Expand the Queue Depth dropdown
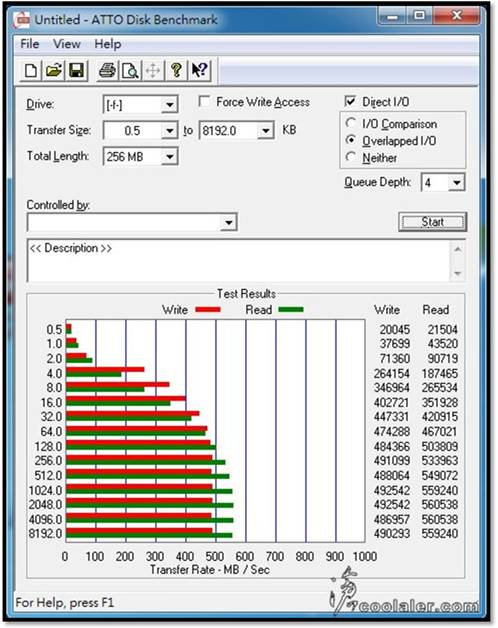Image resolution: width=498 pixels, height=628 pixels. click(456, 183)
